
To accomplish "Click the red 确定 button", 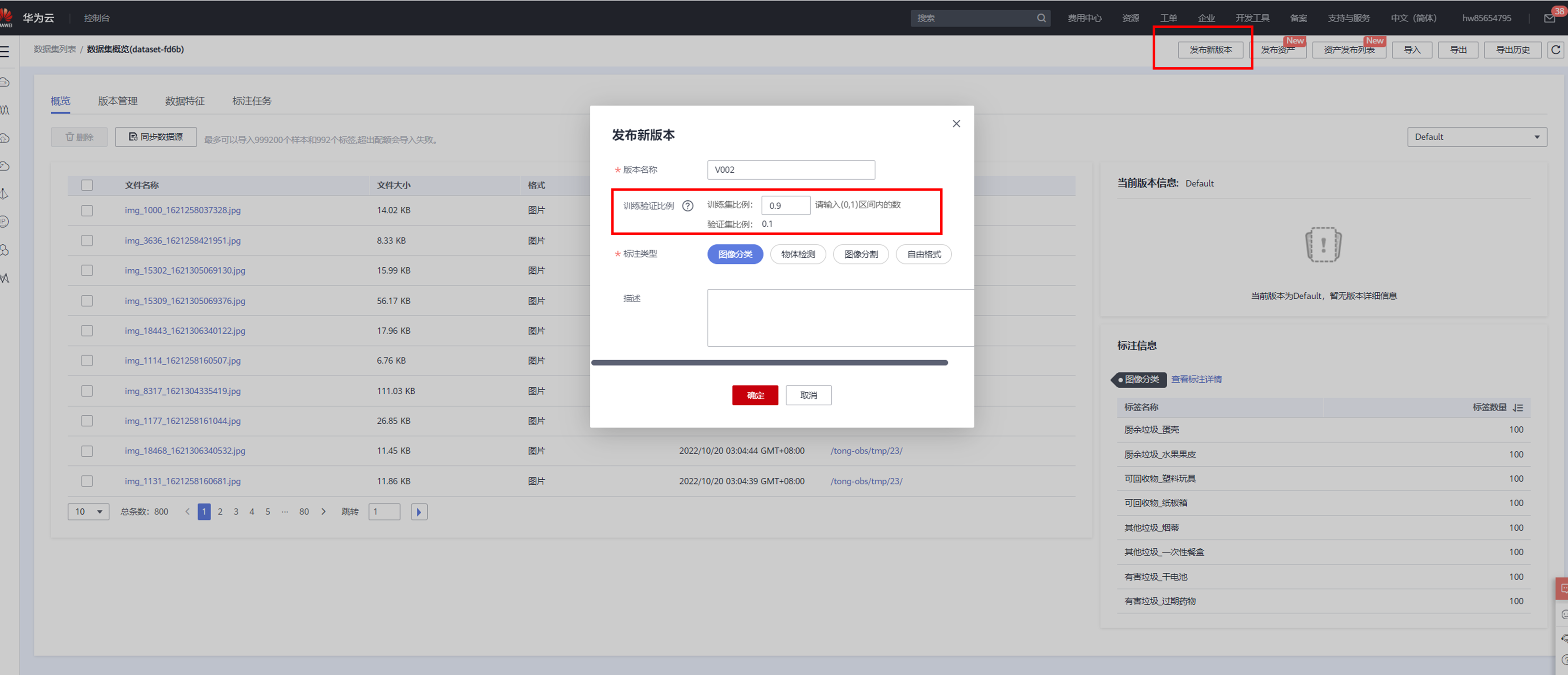I will pyautogui.click(x=755, y=396).
